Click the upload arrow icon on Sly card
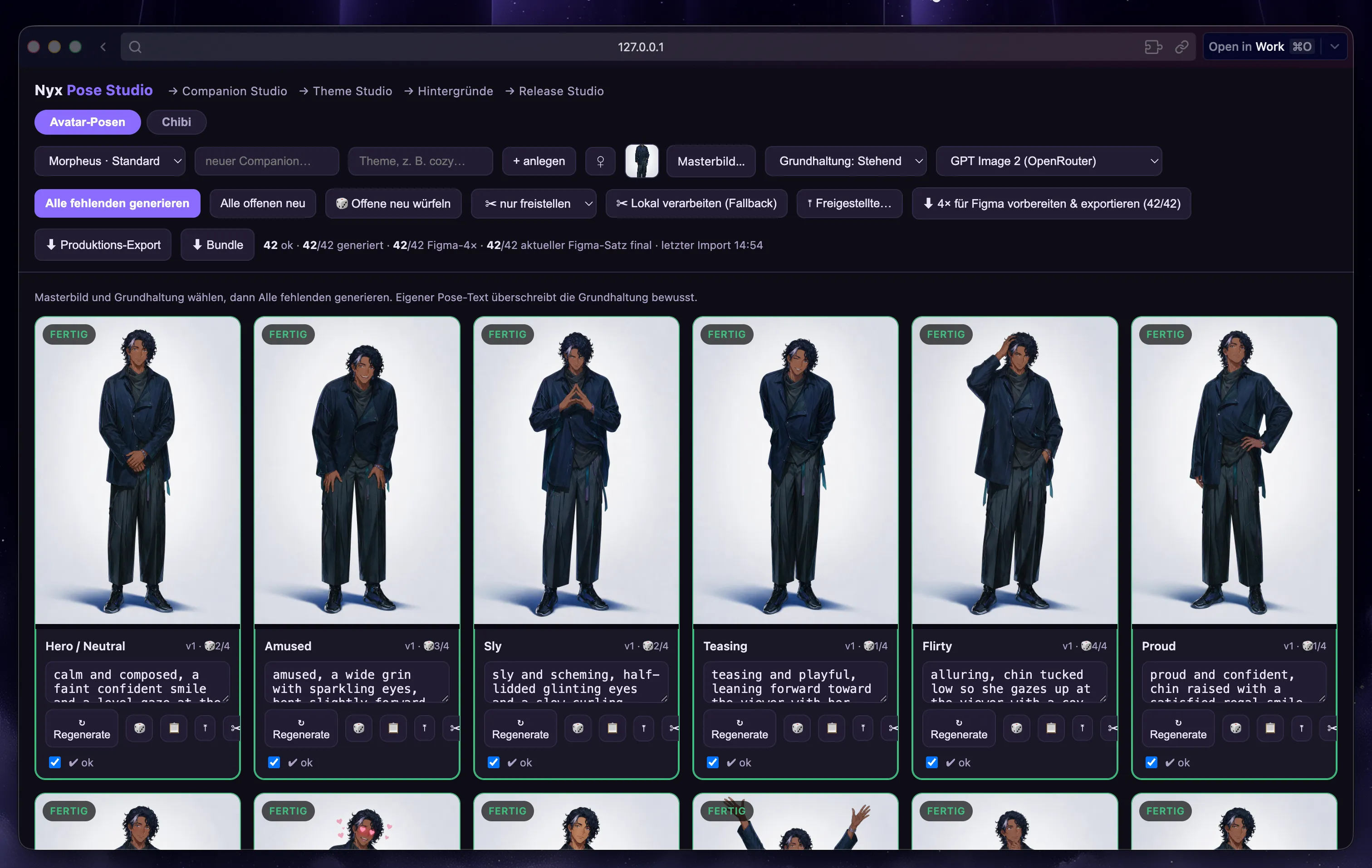 point(644,728)
